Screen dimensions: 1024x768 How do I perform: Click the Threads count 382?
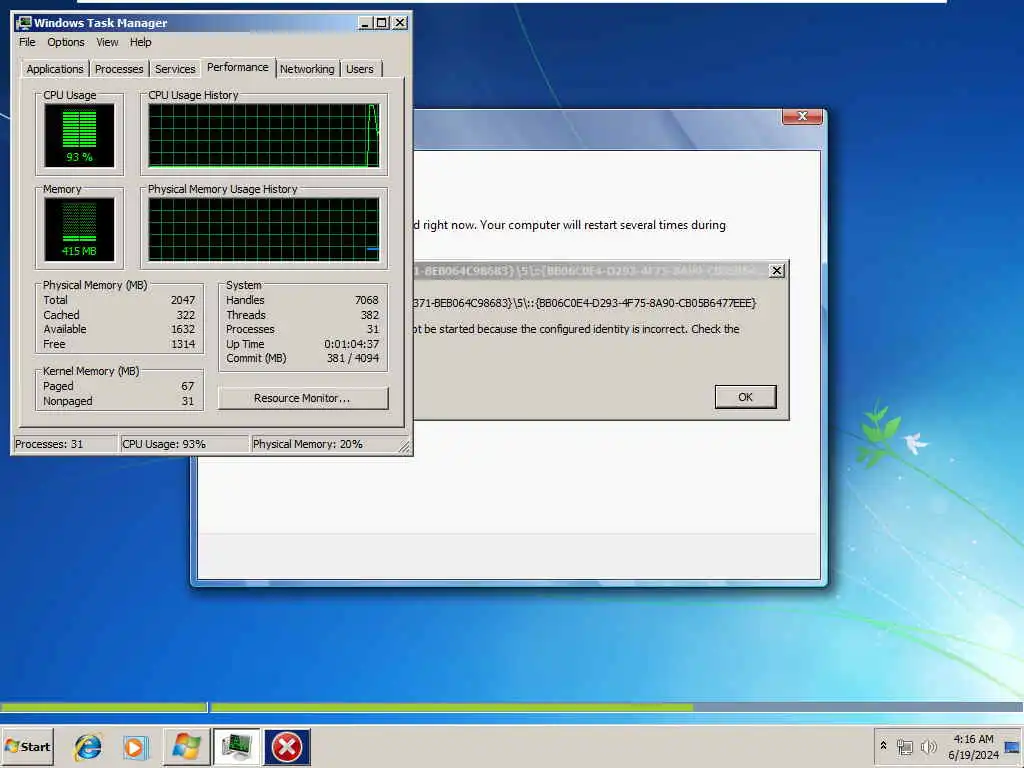coord(370,315)
